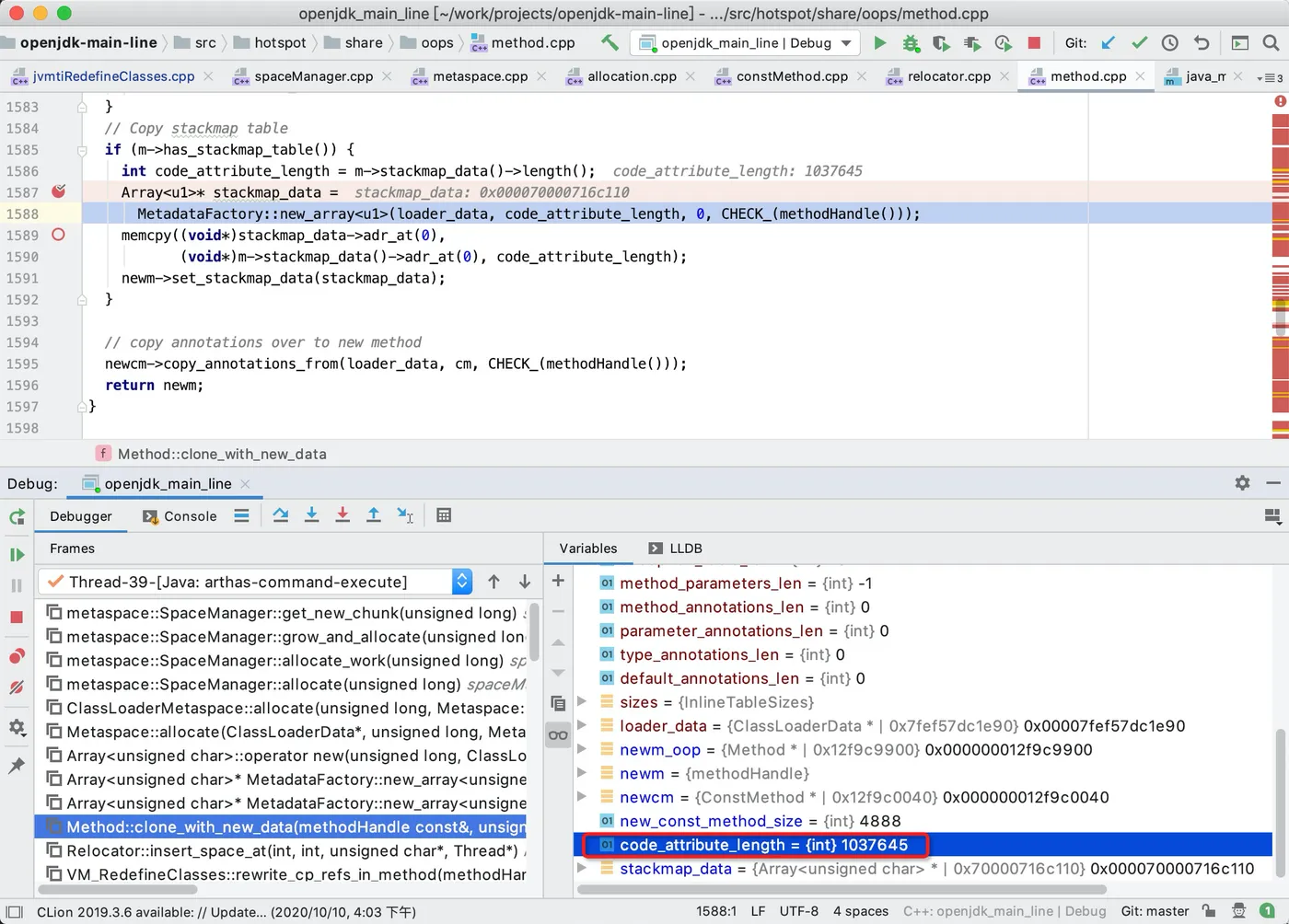This screenshot has height=924, width=1289.
Task: Select the Variables tab
Action: [x=588, y=549]
